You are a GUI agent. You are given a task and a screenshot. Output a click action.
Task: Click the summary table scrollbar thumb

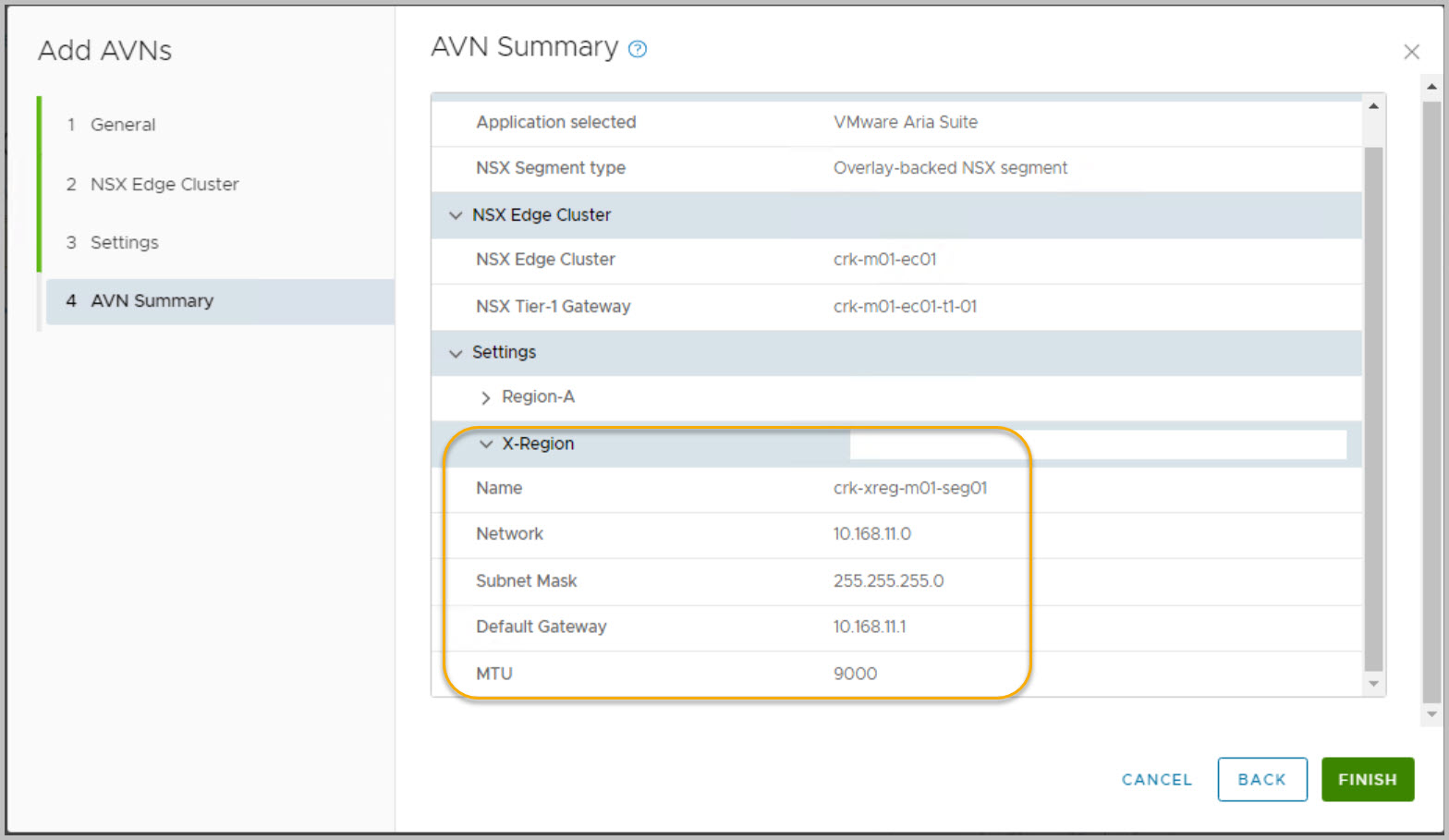[x=1373, y=407]
